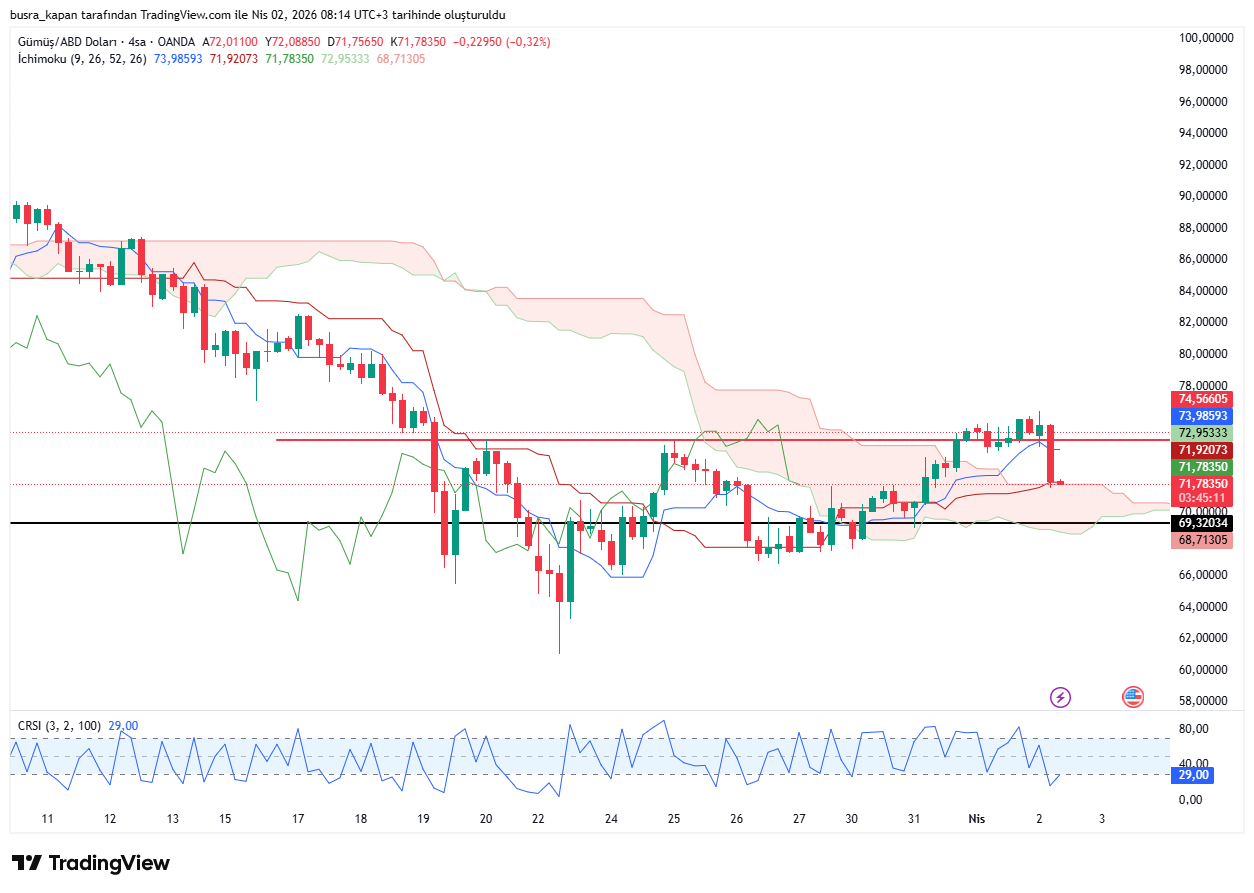Click the TradingView logo at bottom left
This screenshot has height=893, width=1254.
click(91, 863)
